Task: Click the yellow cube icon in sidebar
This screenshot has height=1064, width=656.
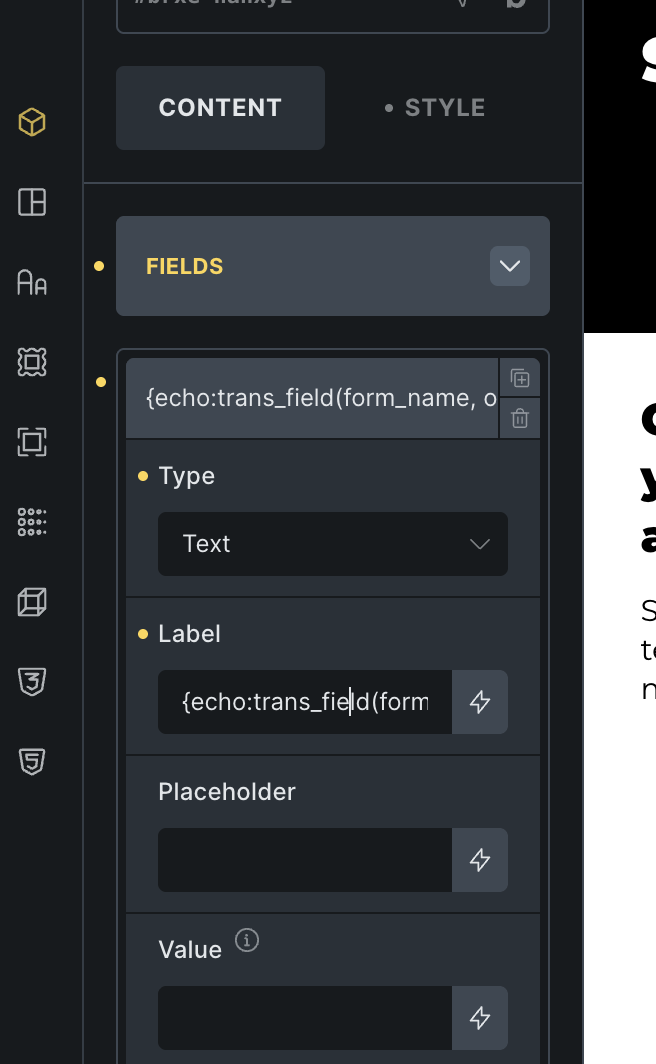Action: (32, 122)
